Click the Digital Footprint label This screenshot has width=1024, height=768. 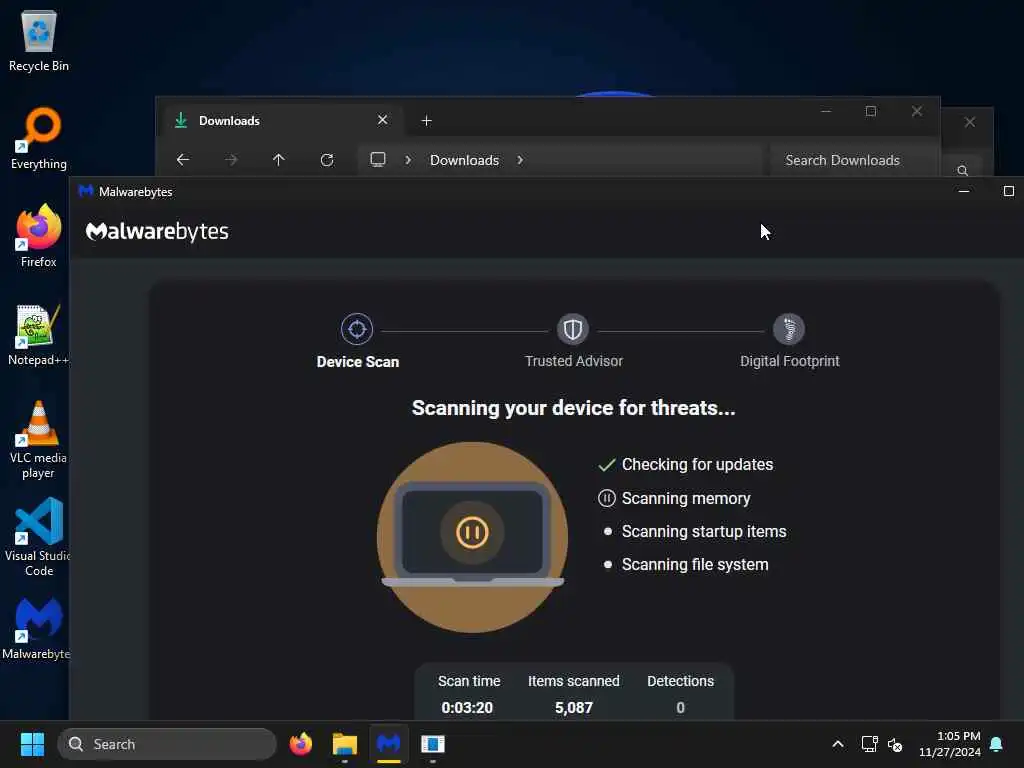(x=790, y=361)
